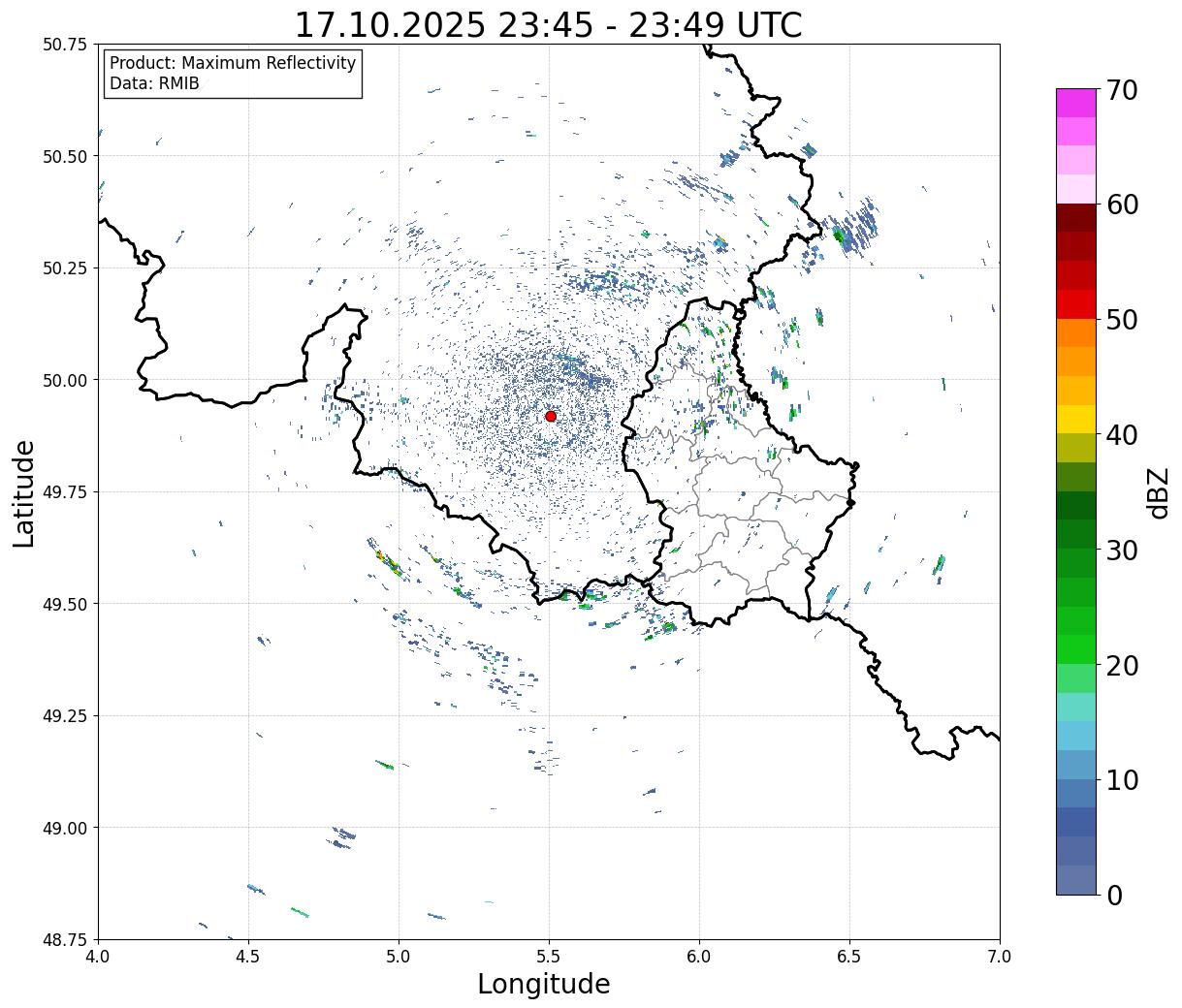Click the colorbar tick label 40
This screenshot has width=1182, height=1008.
(1121, 434)
